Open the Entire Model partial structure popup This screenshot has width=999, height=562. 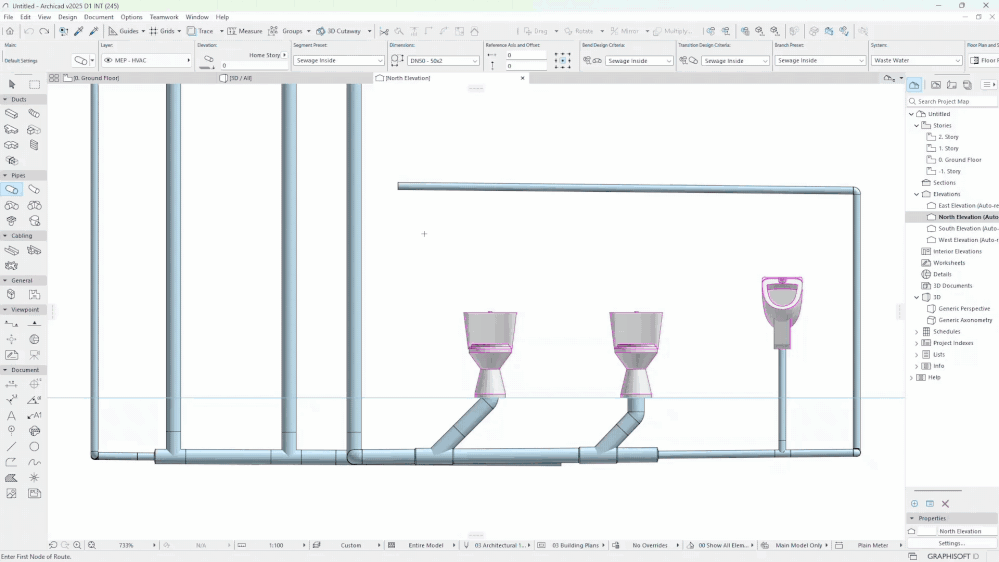pos(426,545)
